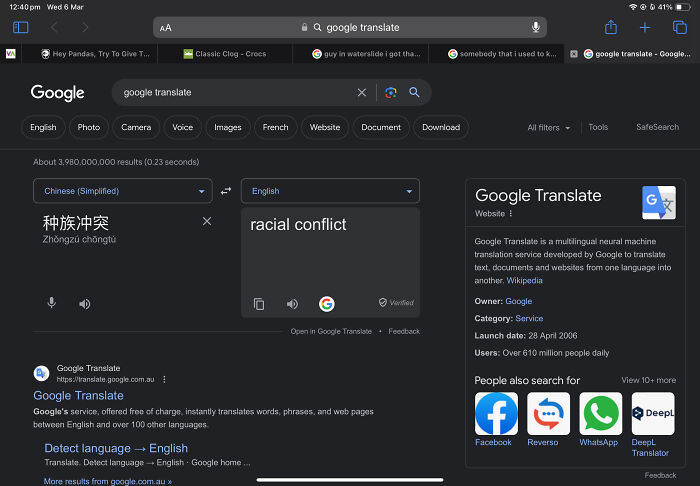Viewport: 700px width, 486px height.
Task: Open the Wikipedia link in knowledge panel
Action: 525,281
